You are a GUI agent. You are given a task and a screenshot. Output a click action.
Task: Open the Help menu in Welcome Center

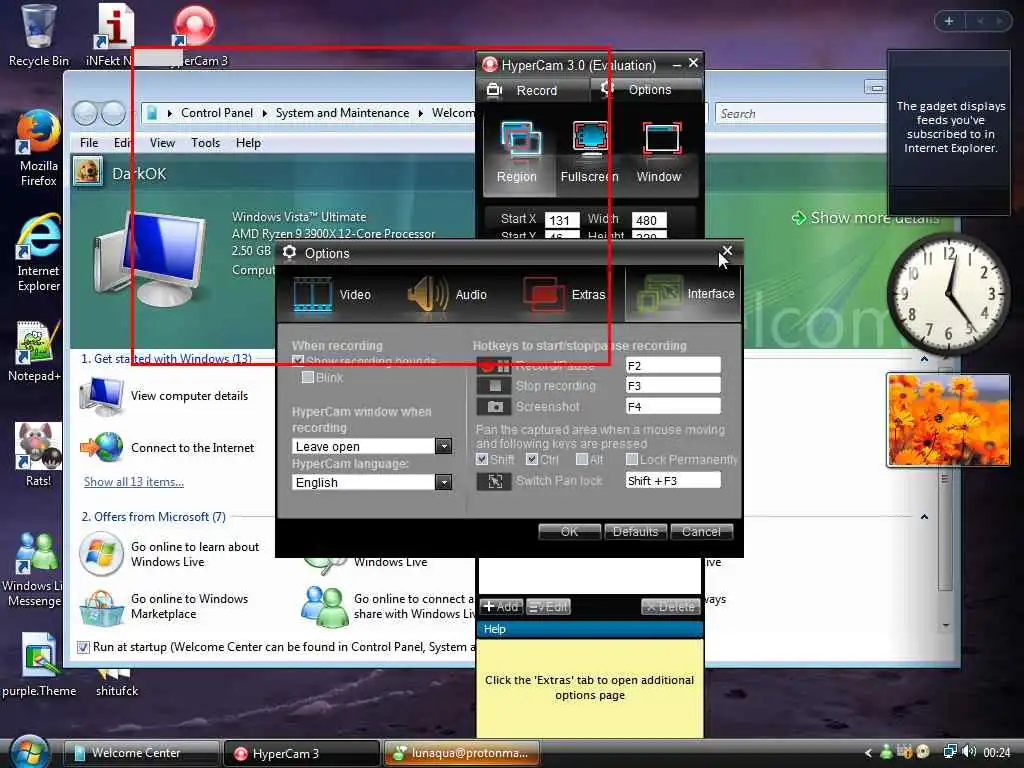pos(248,142)
